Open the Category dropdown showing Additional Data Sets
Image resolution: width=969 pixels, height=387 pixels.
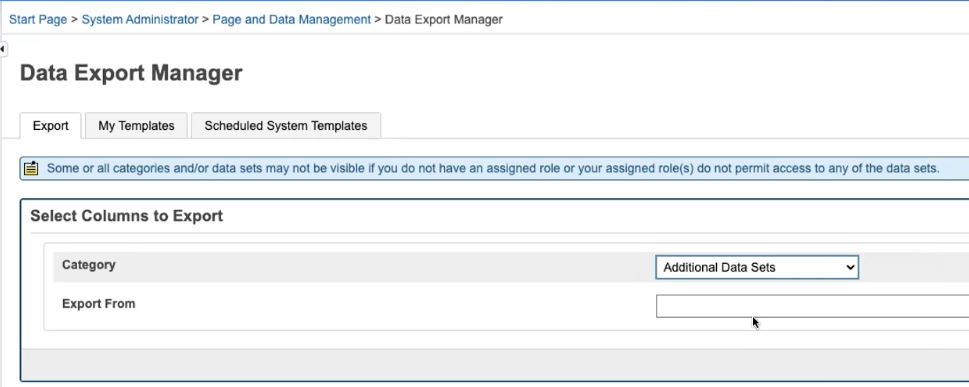[756, 267]
